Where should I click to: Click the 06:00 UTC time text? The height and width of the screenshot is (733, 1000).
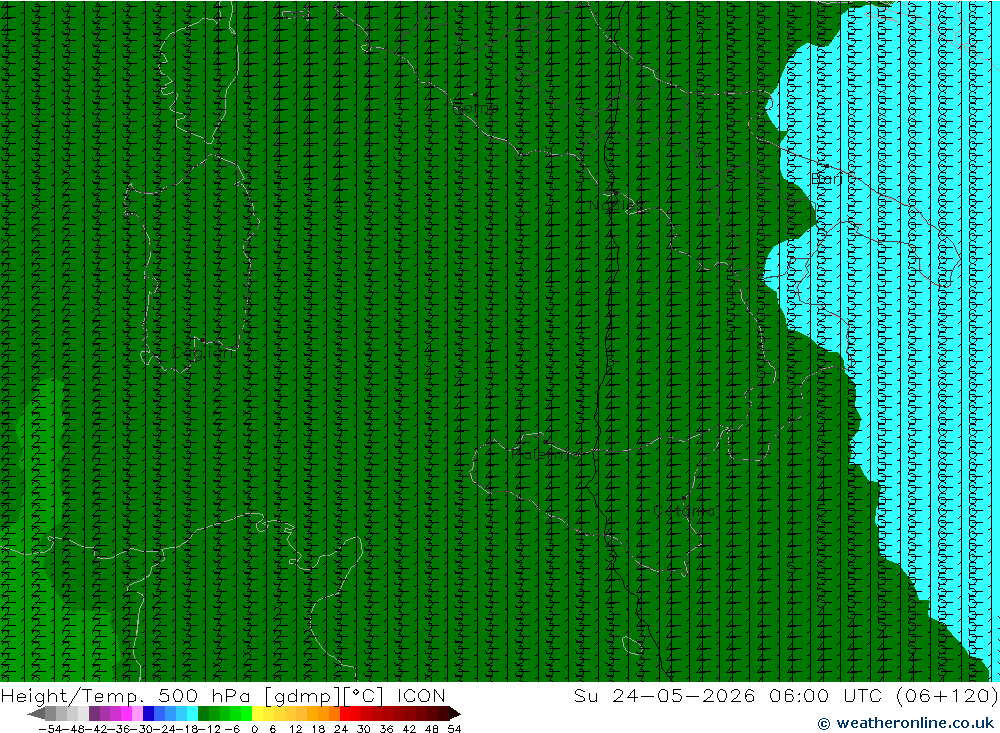pyautogui.click(x=828, y=695)
